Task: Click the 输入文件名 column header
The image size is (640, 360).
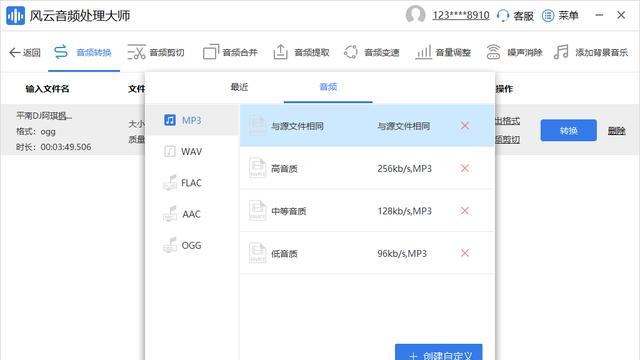Action: 47,89
